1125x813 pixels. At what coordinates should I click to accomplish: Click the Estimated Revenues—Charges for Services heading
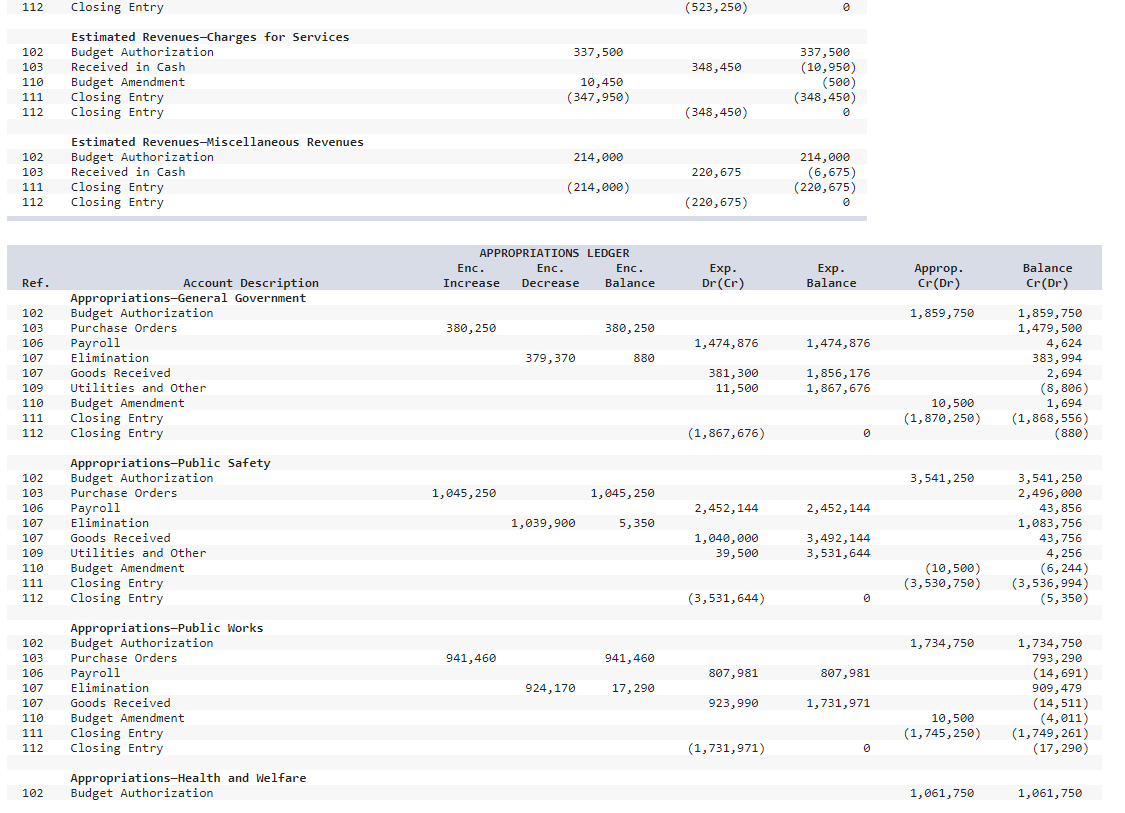coord(210,36)
